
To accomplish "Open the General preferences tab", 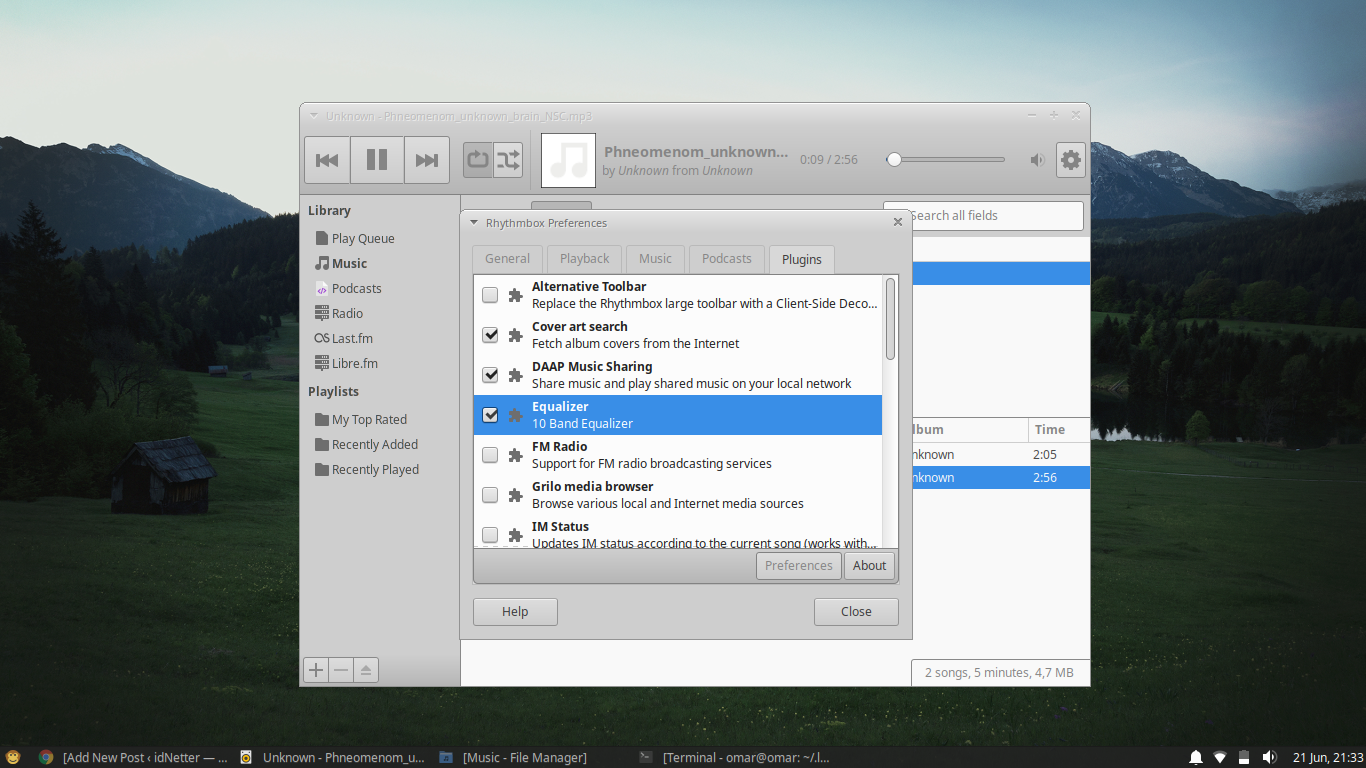I will (x=506, y=258).
